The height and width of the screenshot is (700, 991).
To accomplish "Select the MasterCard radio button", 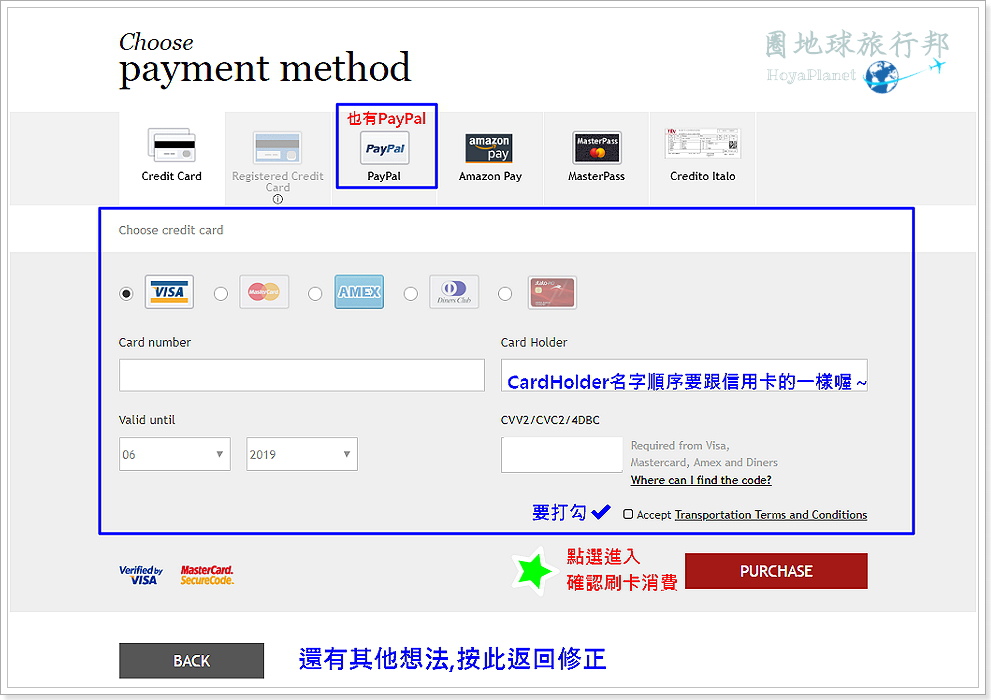I will pos(221,294).
